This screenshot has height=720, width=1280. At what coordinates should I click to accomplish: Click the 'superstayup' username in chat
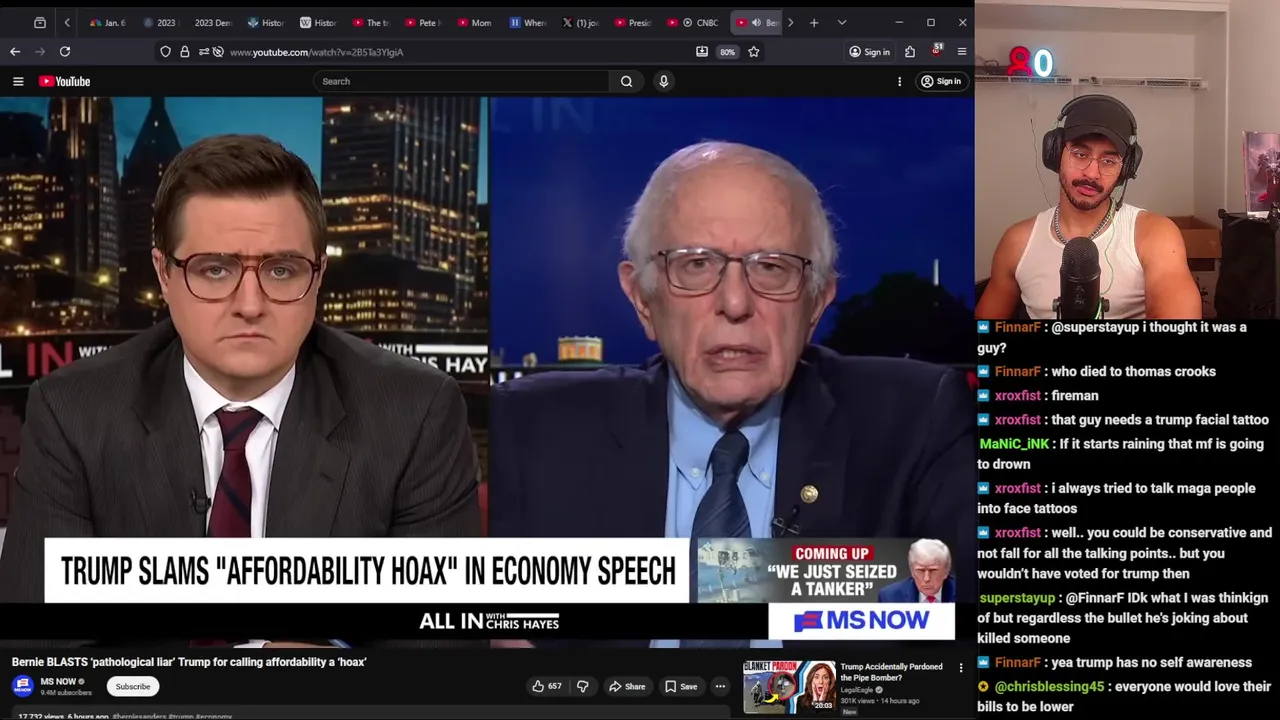[x=1017, y=598]
